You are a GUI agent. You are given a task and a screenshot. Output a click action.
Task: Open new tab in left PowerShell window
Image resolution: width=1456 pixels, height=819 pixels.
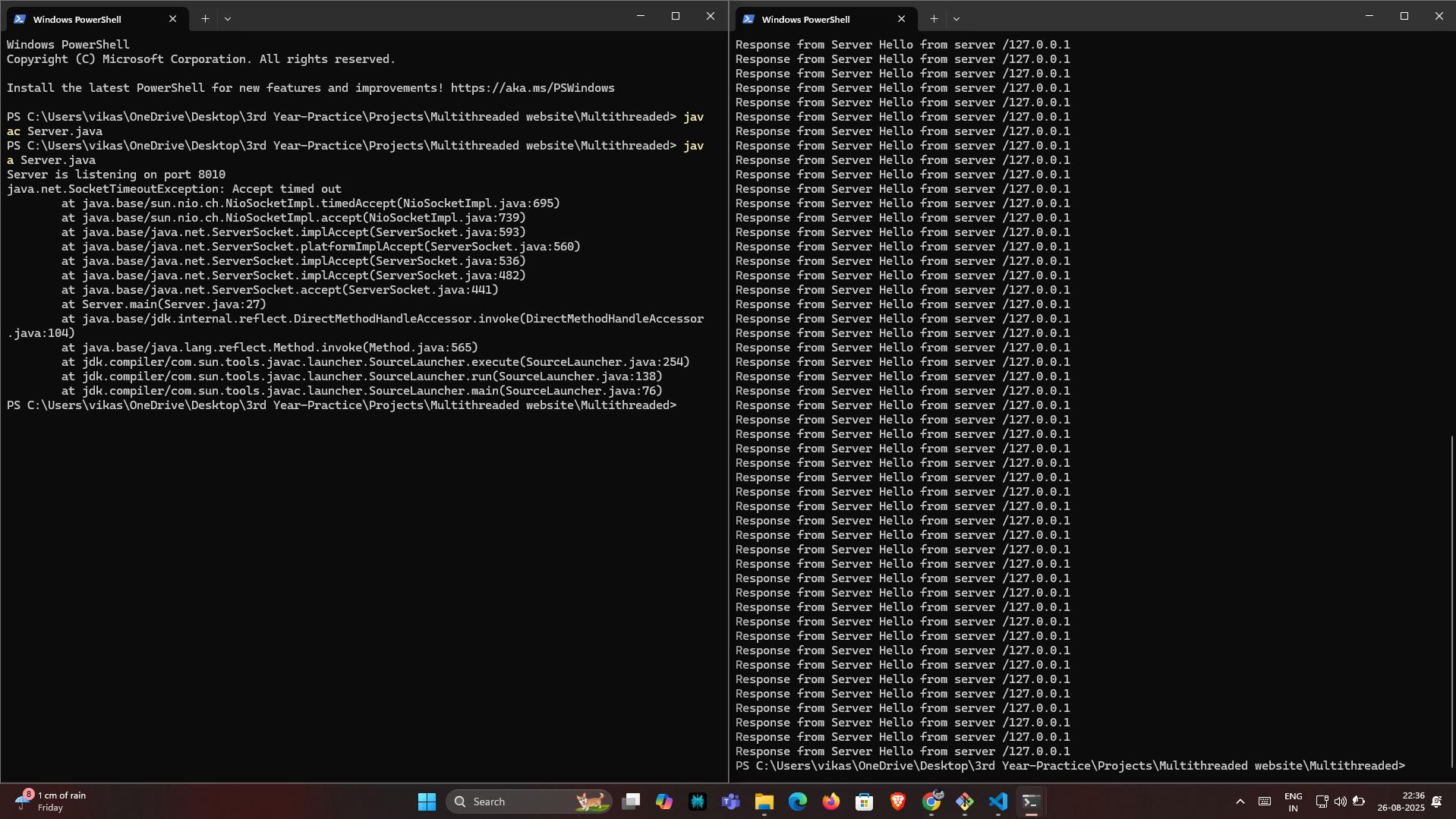coord(205,19)
